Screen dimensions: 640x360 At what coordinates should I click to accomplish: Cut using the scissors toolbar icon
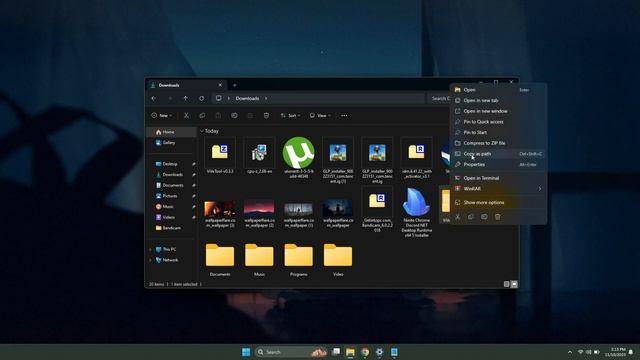point(186,116)
